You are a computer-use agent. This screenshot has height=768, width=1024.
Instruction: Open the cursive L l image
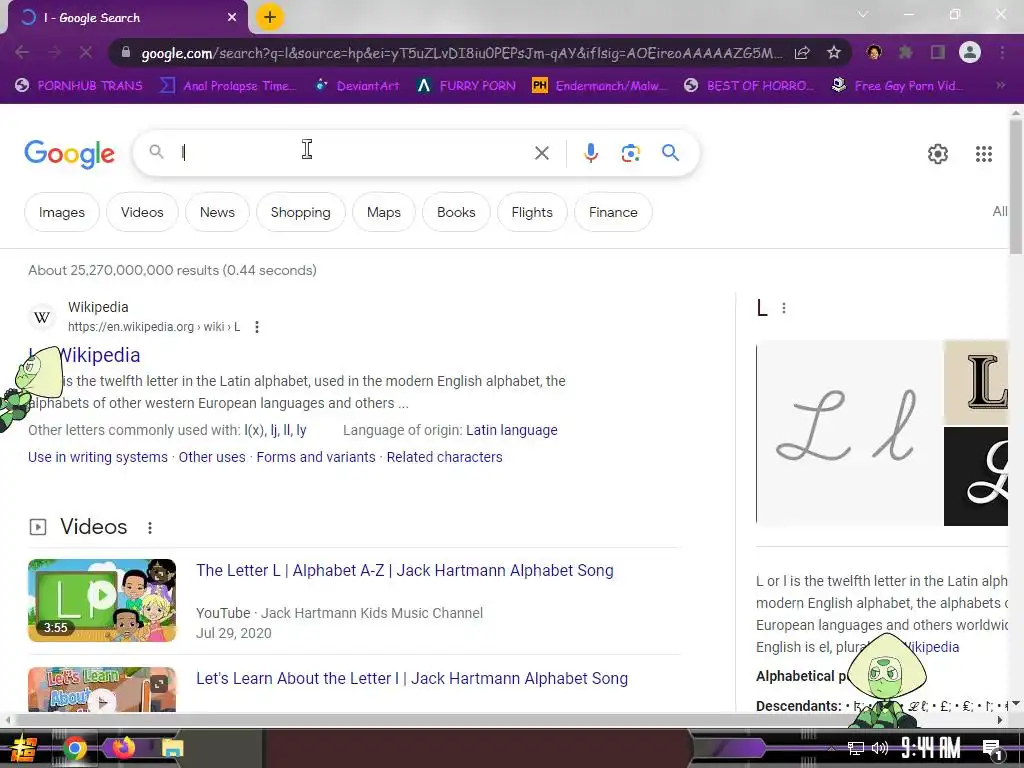[849, 432]
